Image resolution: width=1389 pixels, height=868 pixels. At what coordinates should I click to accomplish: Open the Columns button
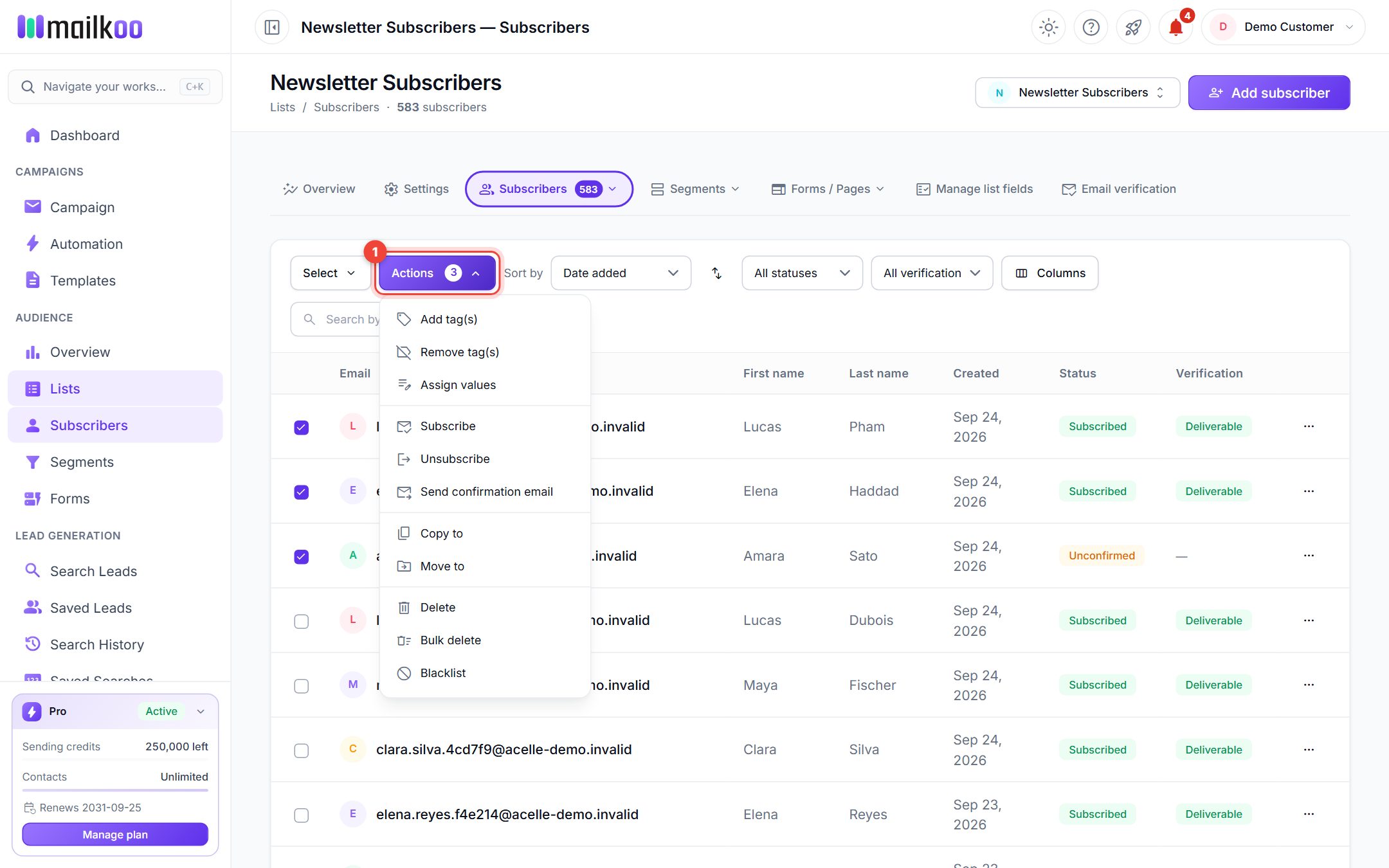click(1049, 273)
